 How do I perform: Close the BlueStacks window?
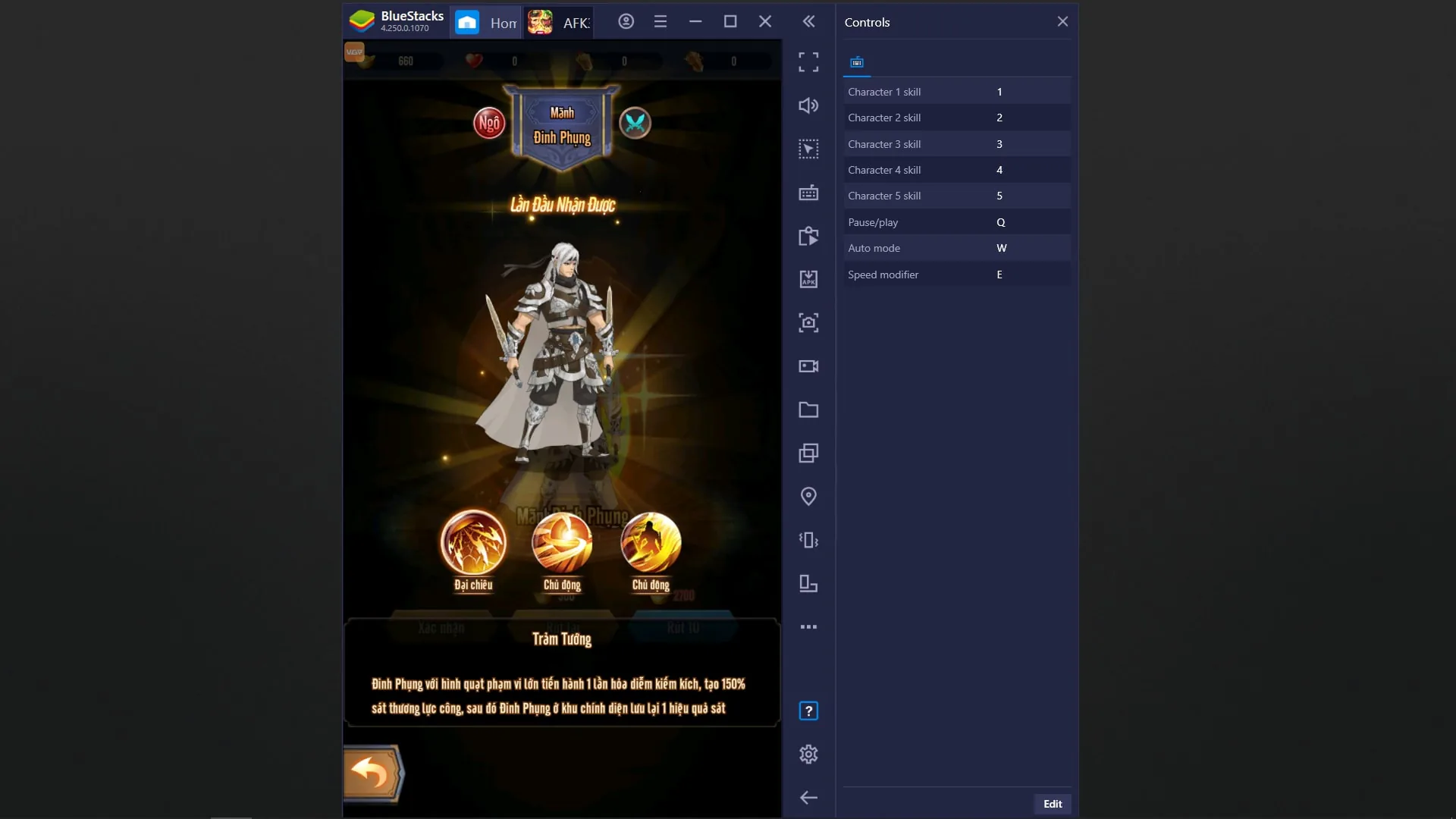pyautogui.click(x=765, y=21)
